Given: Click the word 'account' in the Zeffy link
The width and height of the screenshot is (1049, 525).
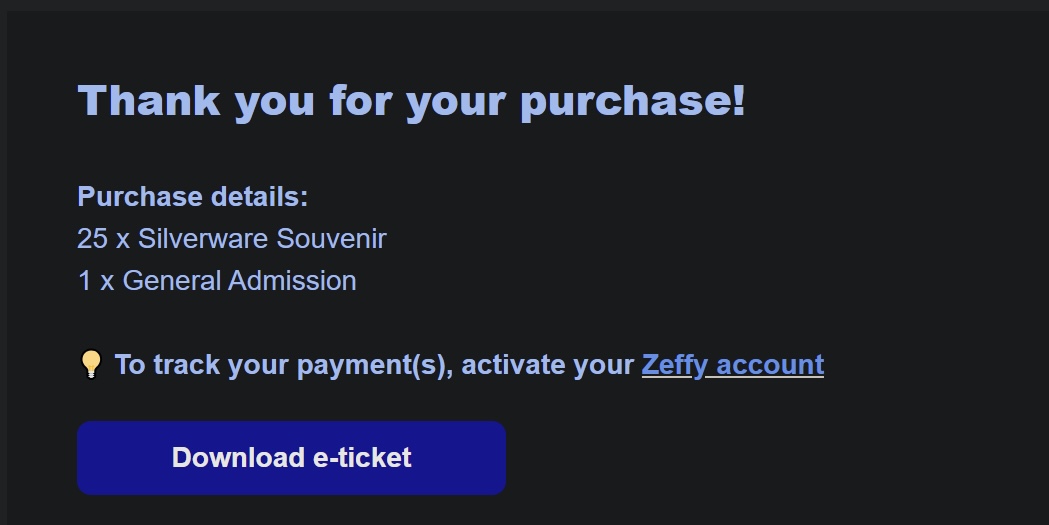Looking at the screenshot, I should coord(770,365).
